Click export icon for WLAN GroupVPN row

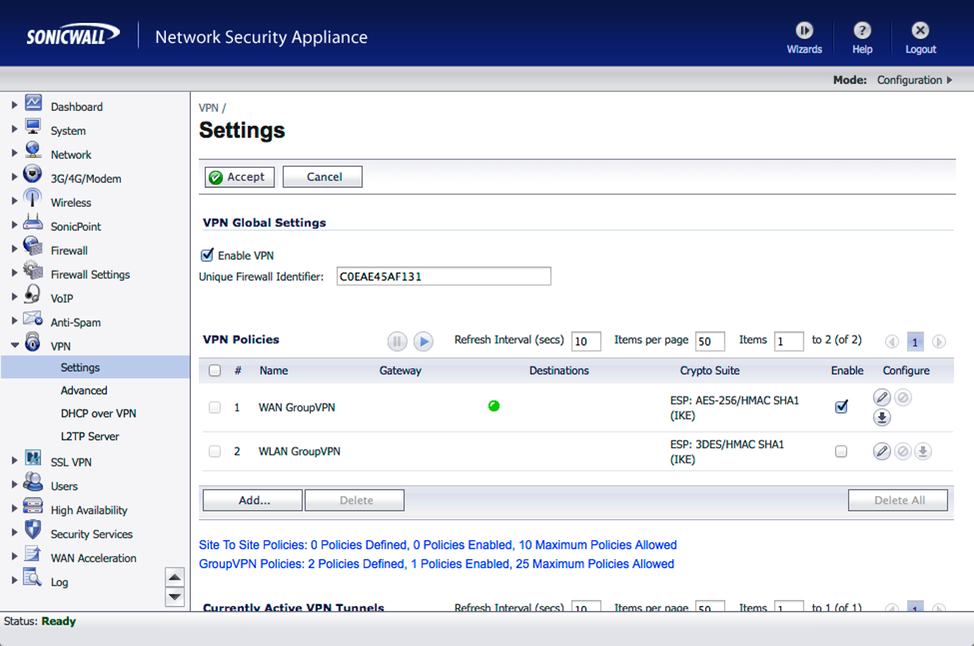(x=923, y=451)
